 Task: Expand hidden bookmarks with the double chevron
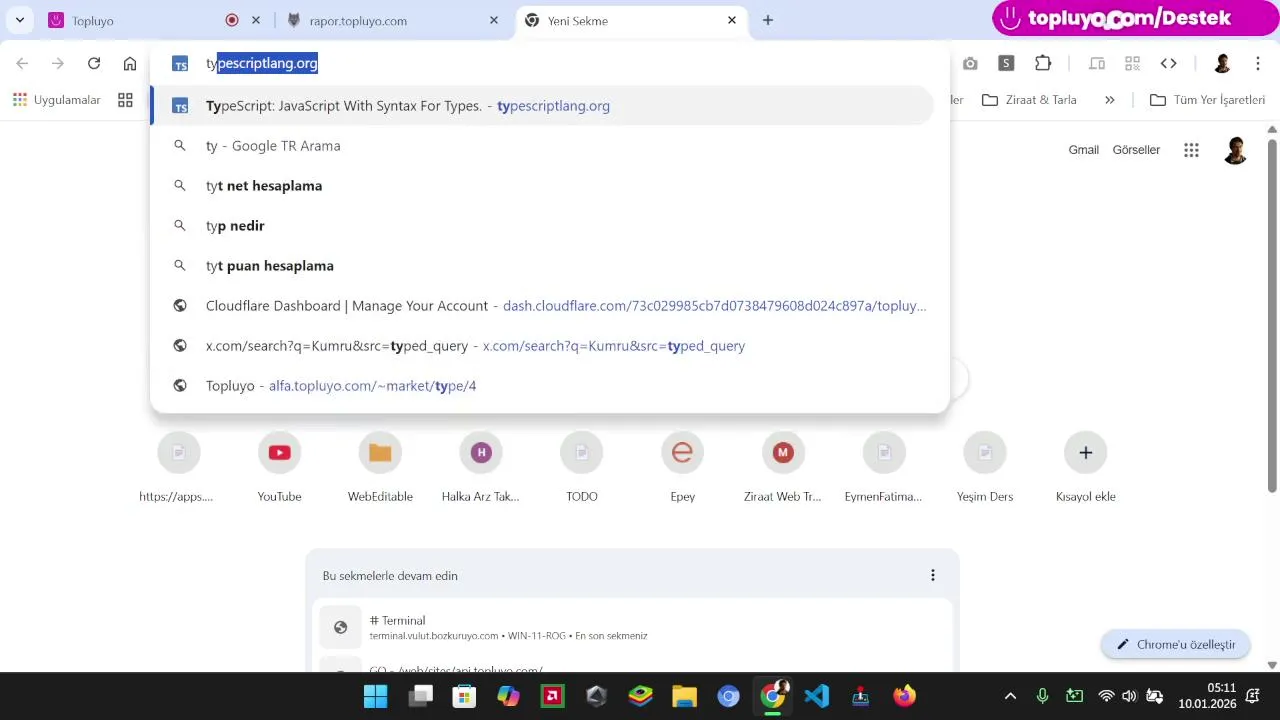pyautogui.click(x=1110, y=100)
